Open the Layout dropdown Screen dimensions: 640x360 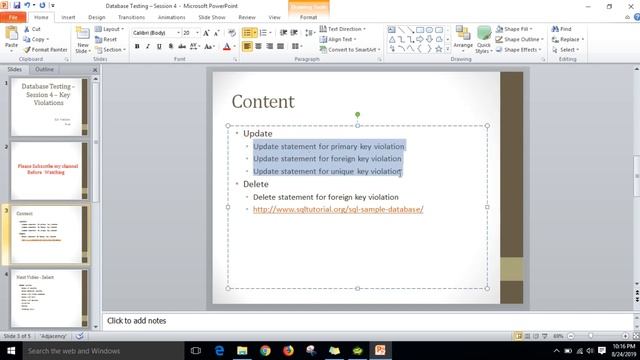click(109, 29)
